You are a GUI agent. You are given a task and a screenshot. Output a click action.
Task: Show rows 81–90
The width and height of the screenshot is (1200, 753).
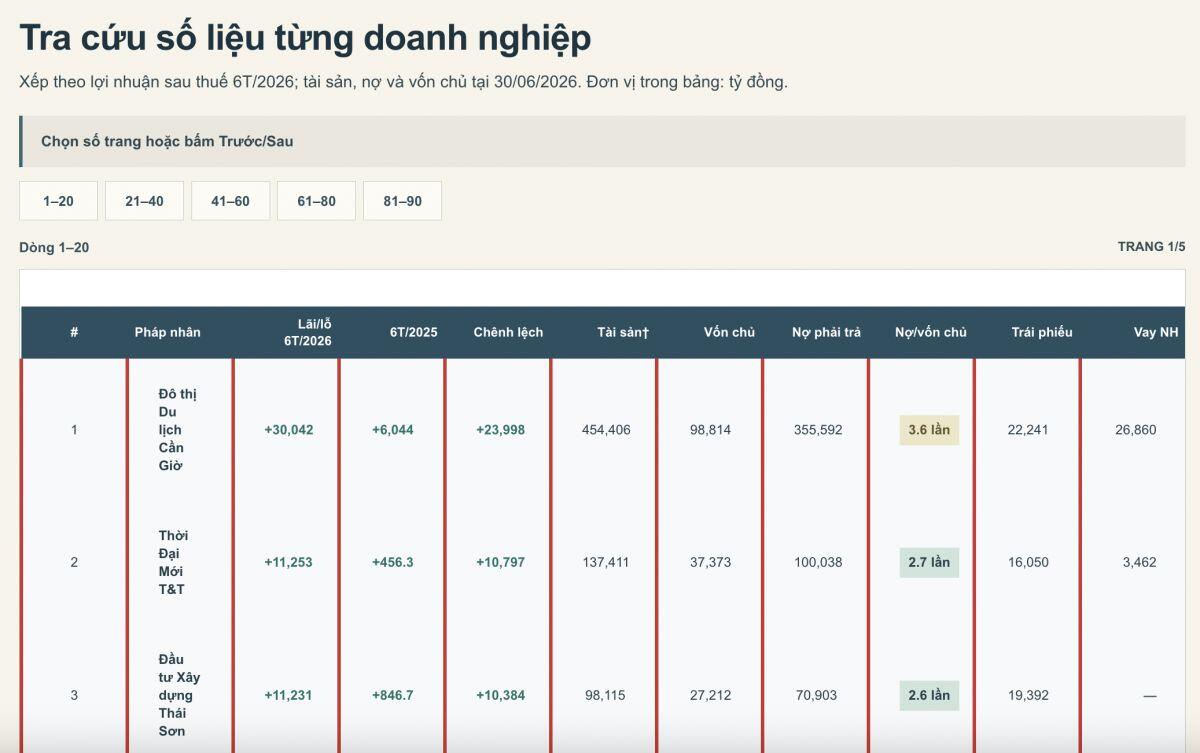click(x=402, y=201)
